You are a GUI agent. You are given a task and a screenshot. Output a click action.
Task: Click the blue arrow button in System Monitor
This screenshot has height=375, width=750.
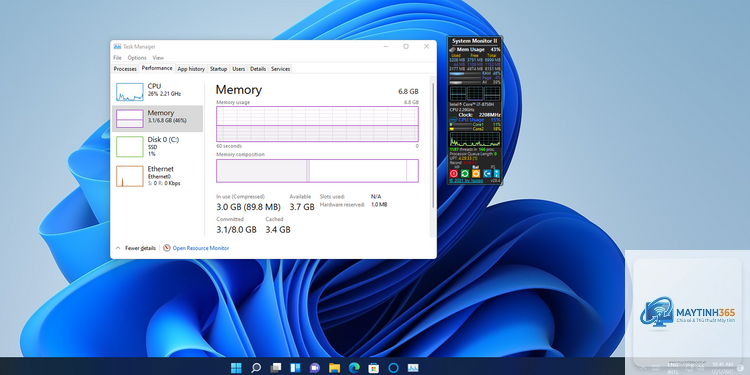pyautogui.click(x=487, y=174)
